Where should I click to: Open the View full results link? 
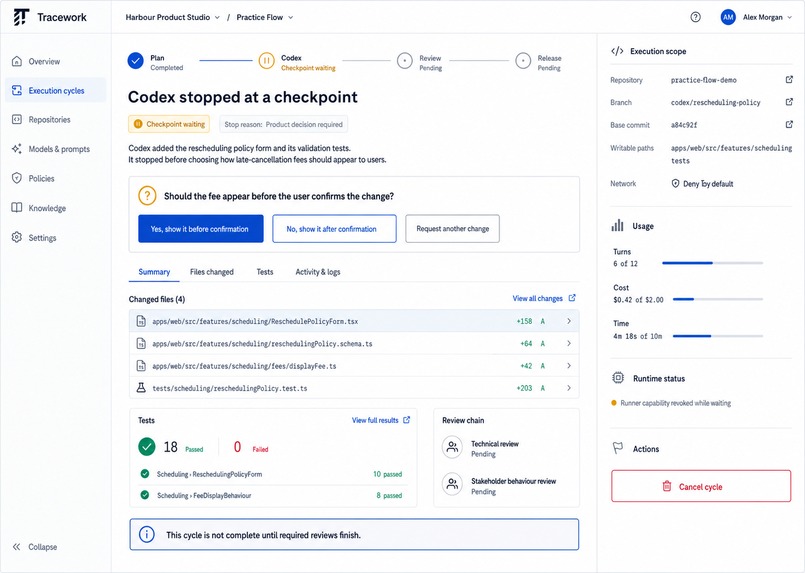tap(380, 419)
